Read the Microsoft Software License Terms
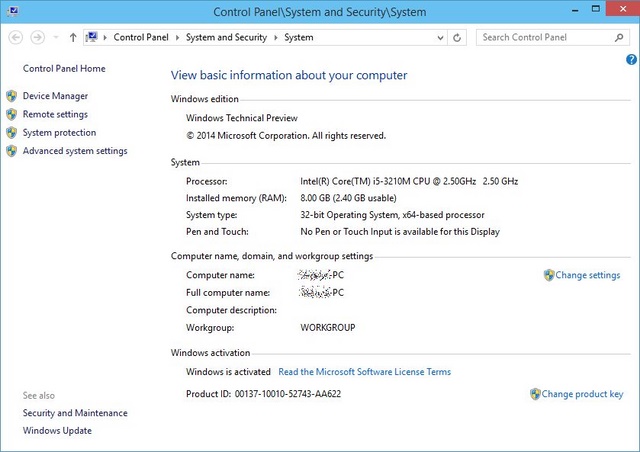The width and height of the screenshot is (640, 452). [364, 372]
